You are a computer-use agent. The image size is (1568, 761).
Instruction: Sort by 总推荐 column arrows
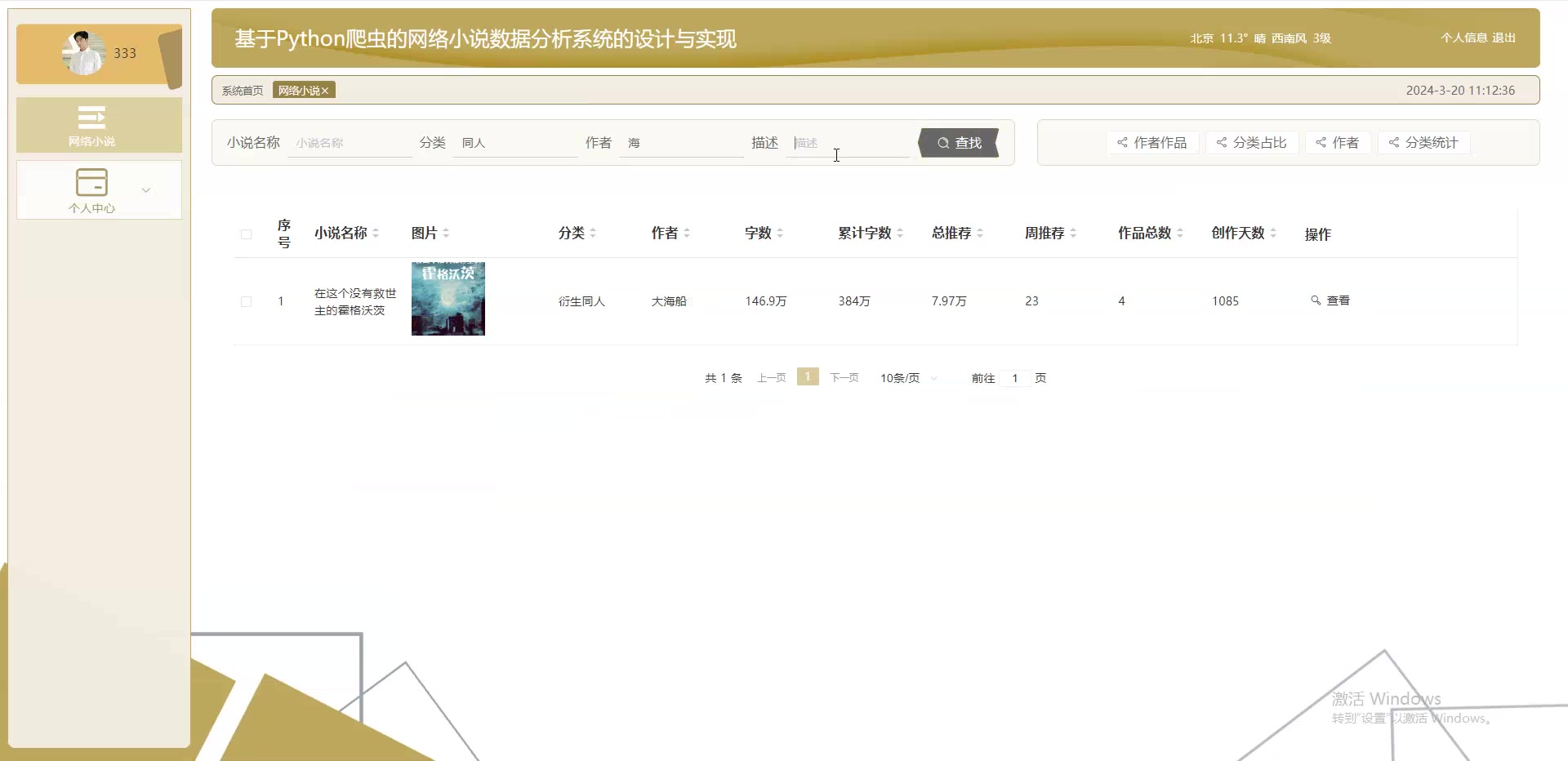[980, 234]
